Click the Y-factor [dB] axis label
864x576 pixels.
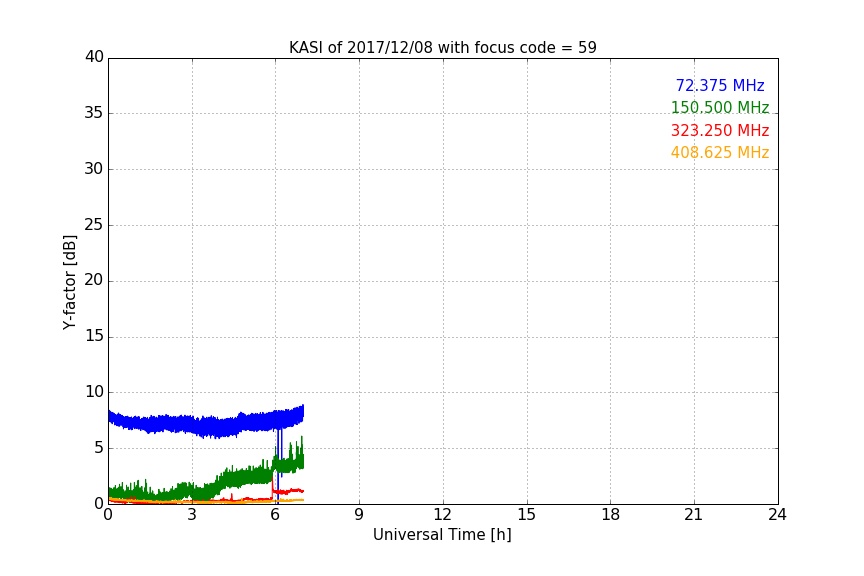[69, 282]
